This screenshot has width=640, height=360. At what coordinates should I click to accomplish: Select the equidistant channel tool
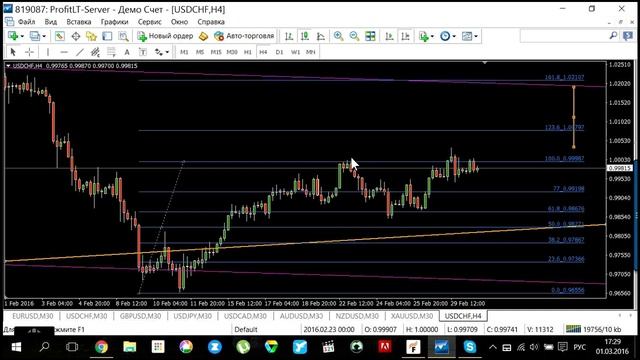[x=95, y=52]
